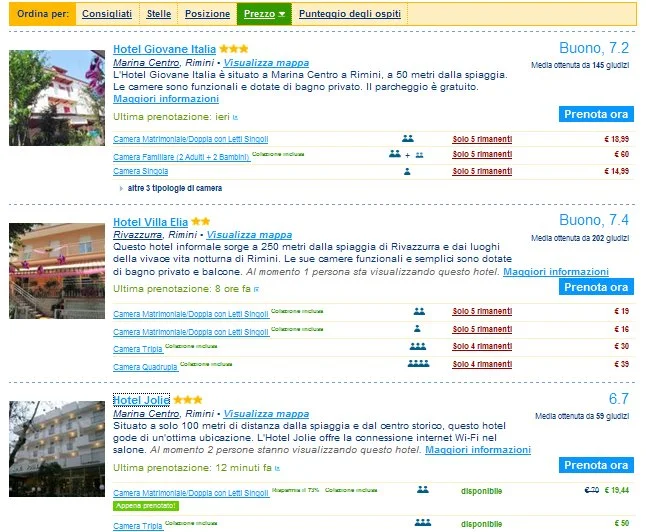Click icon next to Ultima prenotazione: ieri
The image size is (646, 532).
[235, 117]
